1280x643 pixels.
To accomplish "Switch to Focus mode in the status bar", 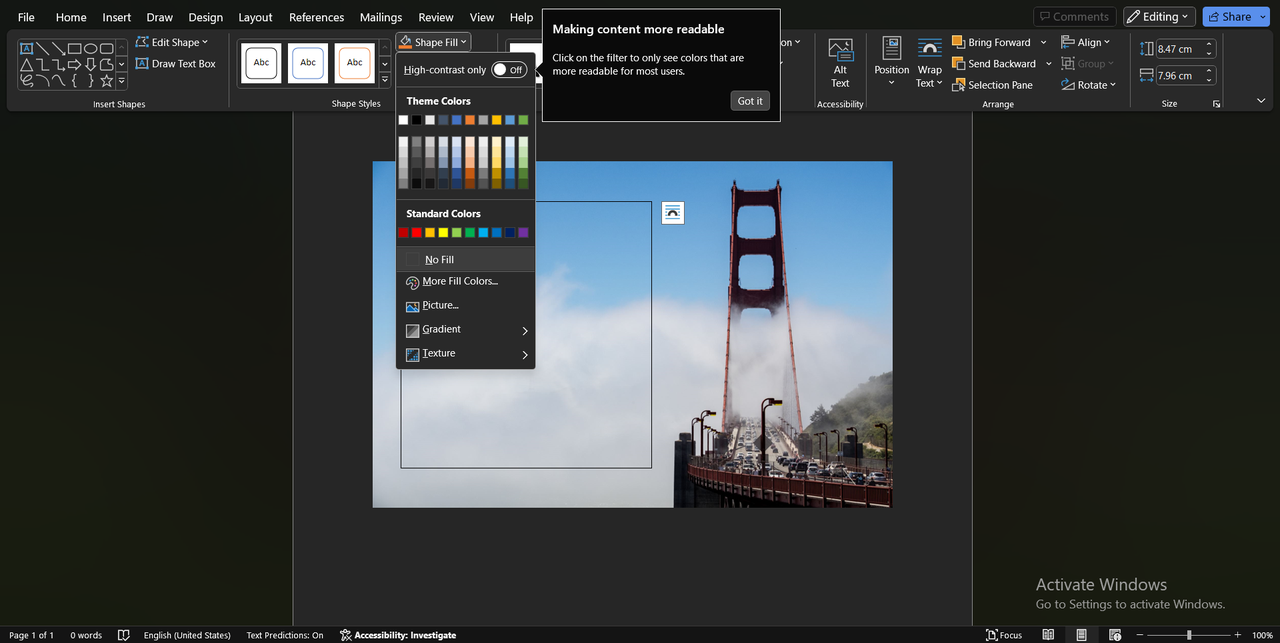I will 1004,635.
